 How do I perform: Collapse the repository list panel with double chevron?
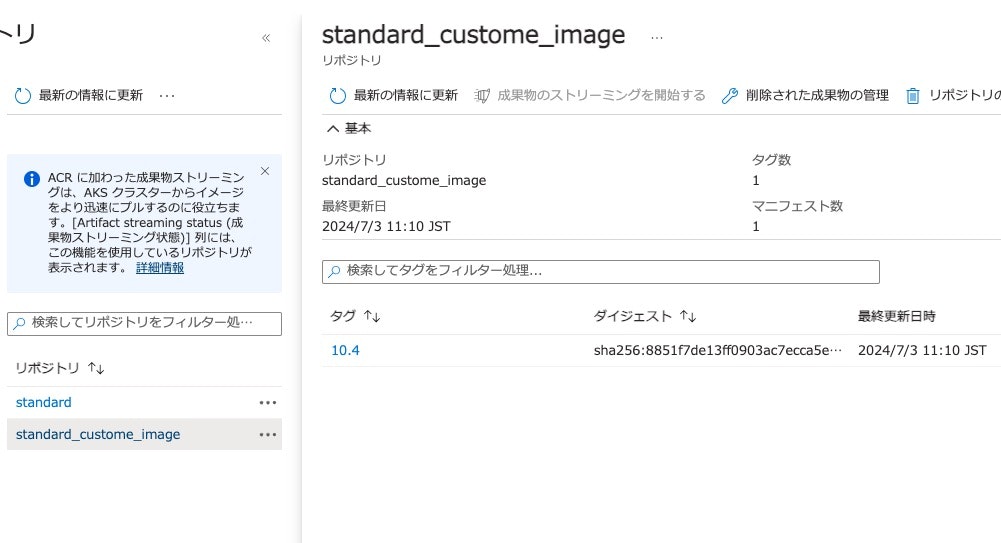click(x=266, y=38)
